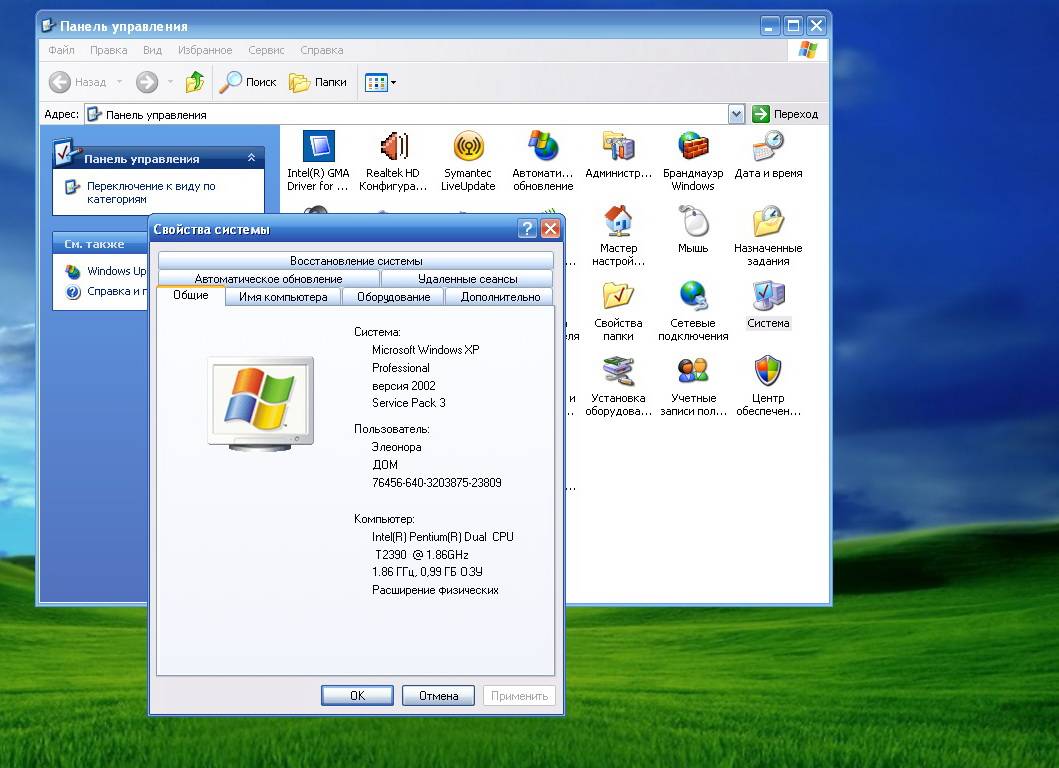Click OK in Свойства системы dialog
Image resolution: width=1059 pixels, height=768 pixels.
tap(357, 696)
